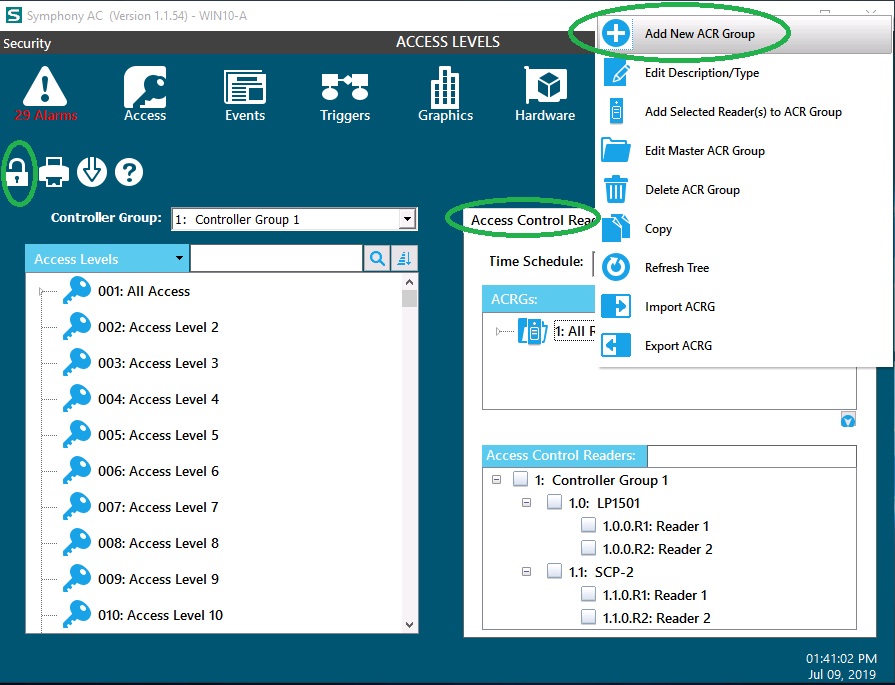The width and height of the screenshot is (895, 685).
Task: Click the Import ACRG arrow icon
Action: coord(616,306)
